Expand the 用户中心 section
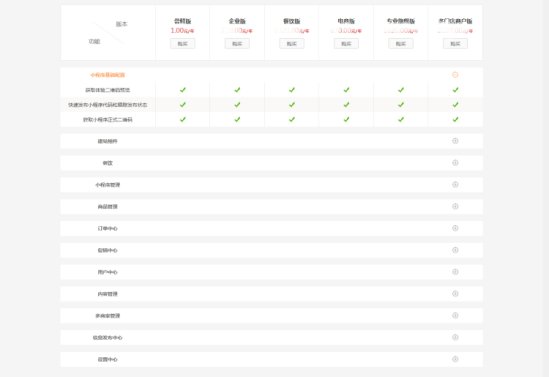Viewport: 549px width, 377px height. [x=455, y=272]
